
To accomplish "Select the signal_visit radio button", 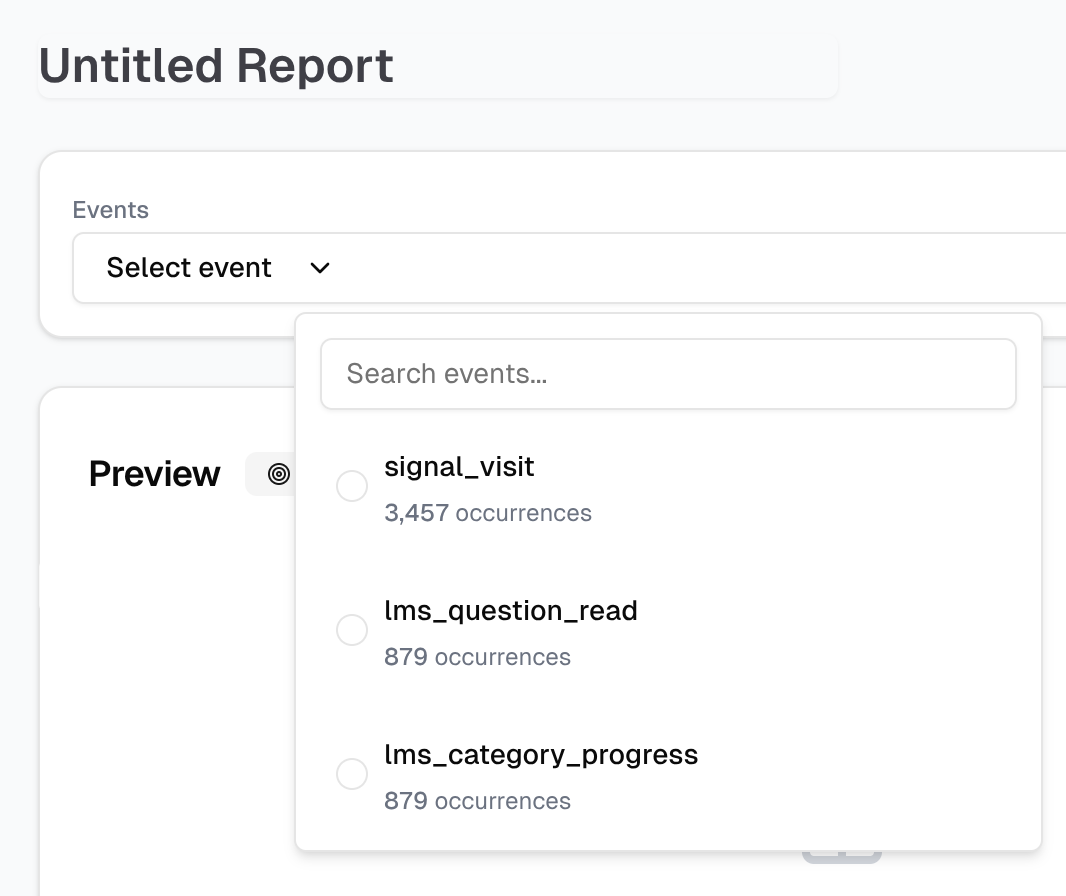I will click(352, 487).
